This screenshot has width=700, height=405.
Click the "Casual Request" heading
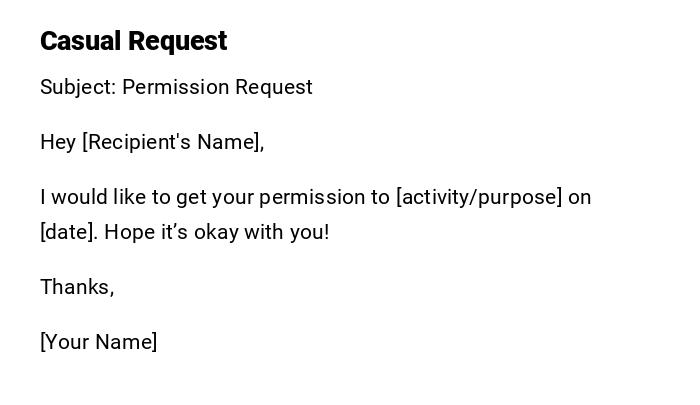(133, 41)
